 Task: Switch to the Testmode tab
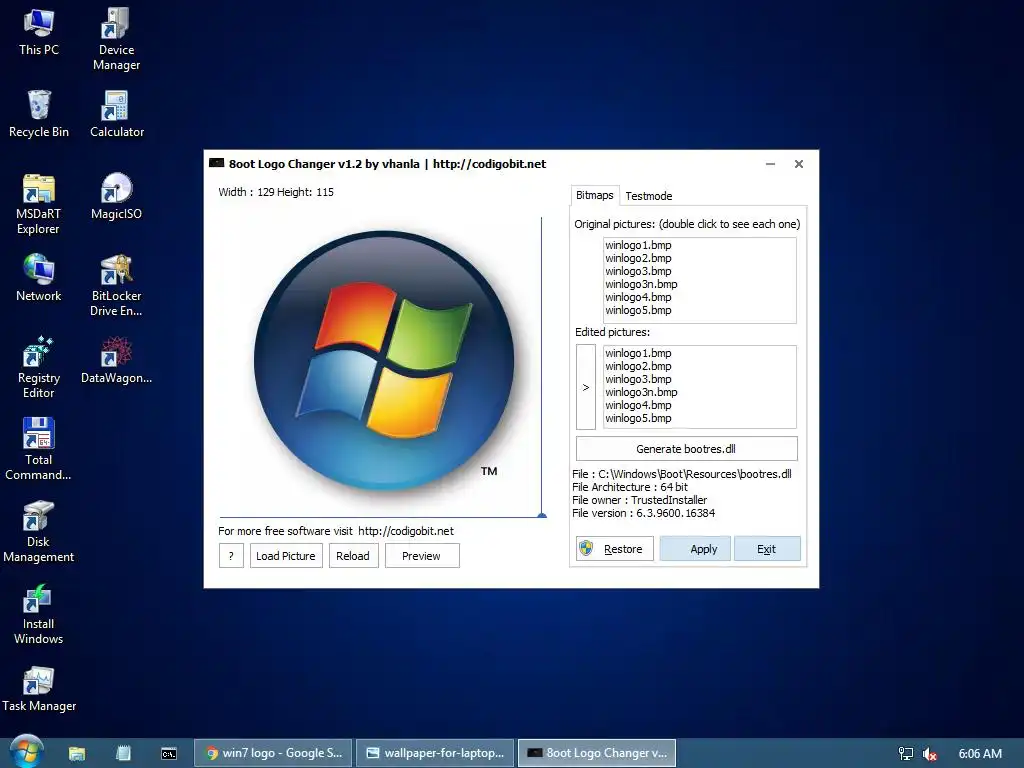648,196
